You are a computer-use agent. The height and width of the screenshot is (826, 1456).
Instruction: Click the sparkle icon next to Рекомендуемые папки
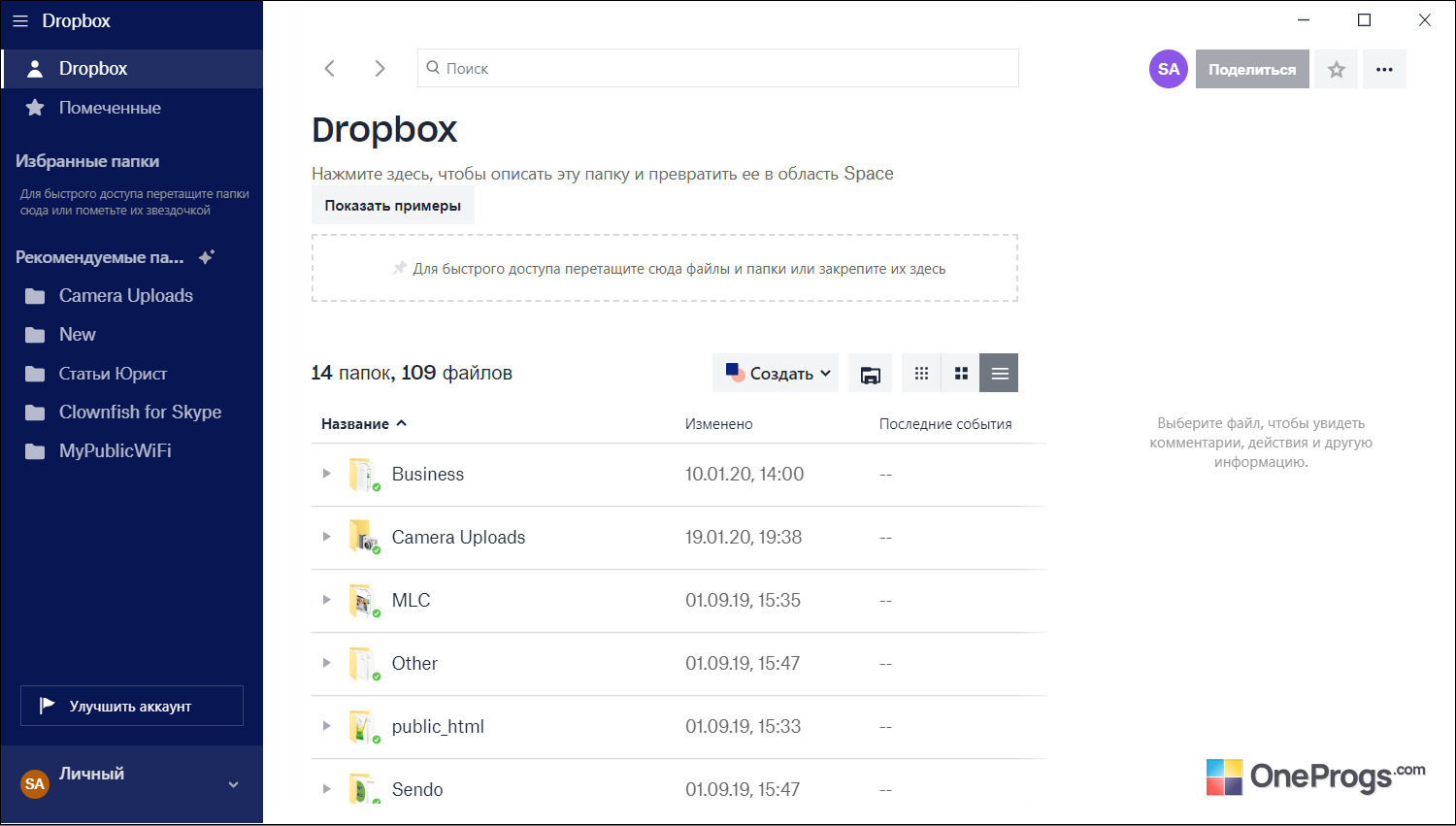206,257
